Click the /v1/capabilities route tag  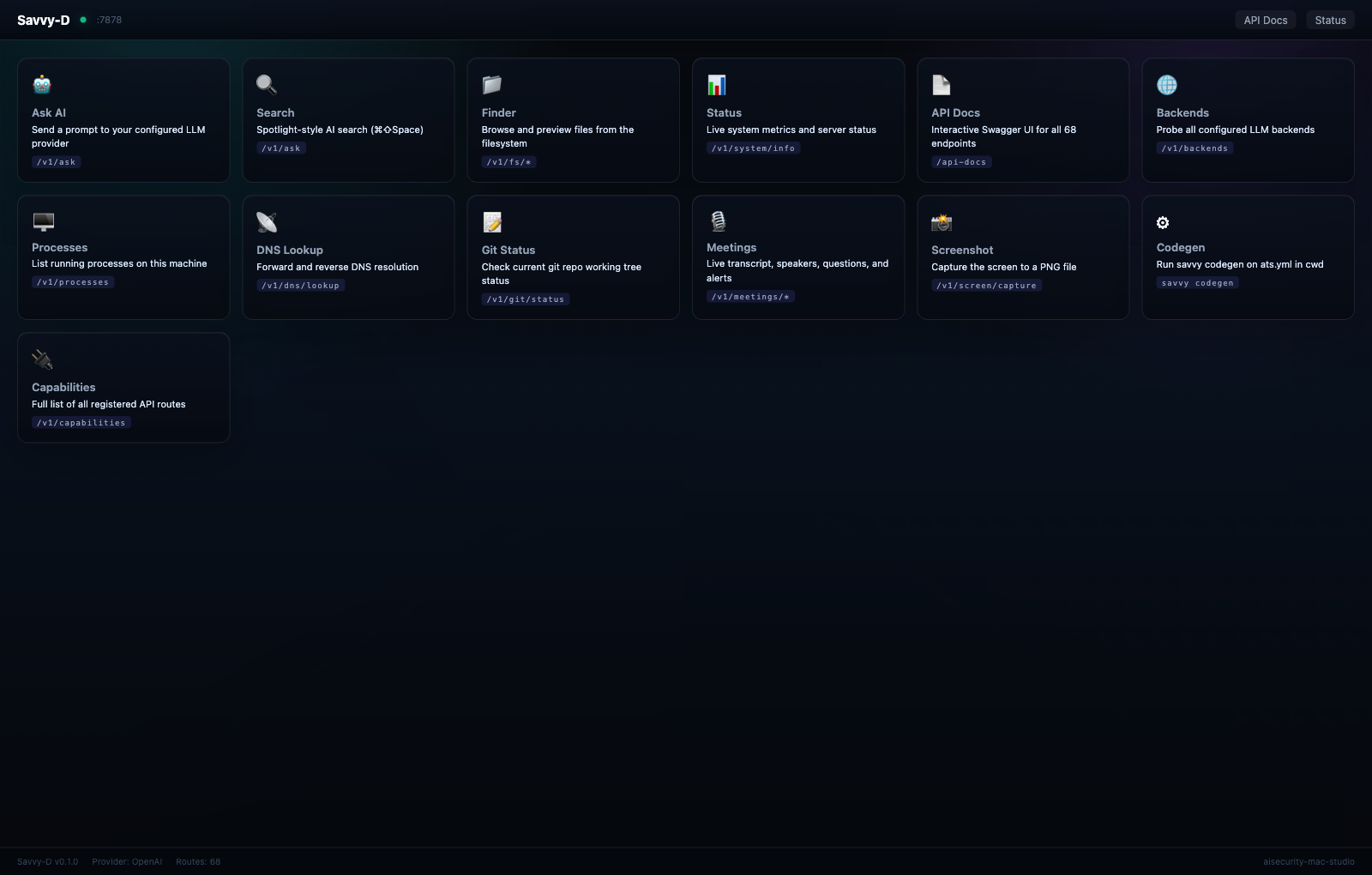(81, 423)
